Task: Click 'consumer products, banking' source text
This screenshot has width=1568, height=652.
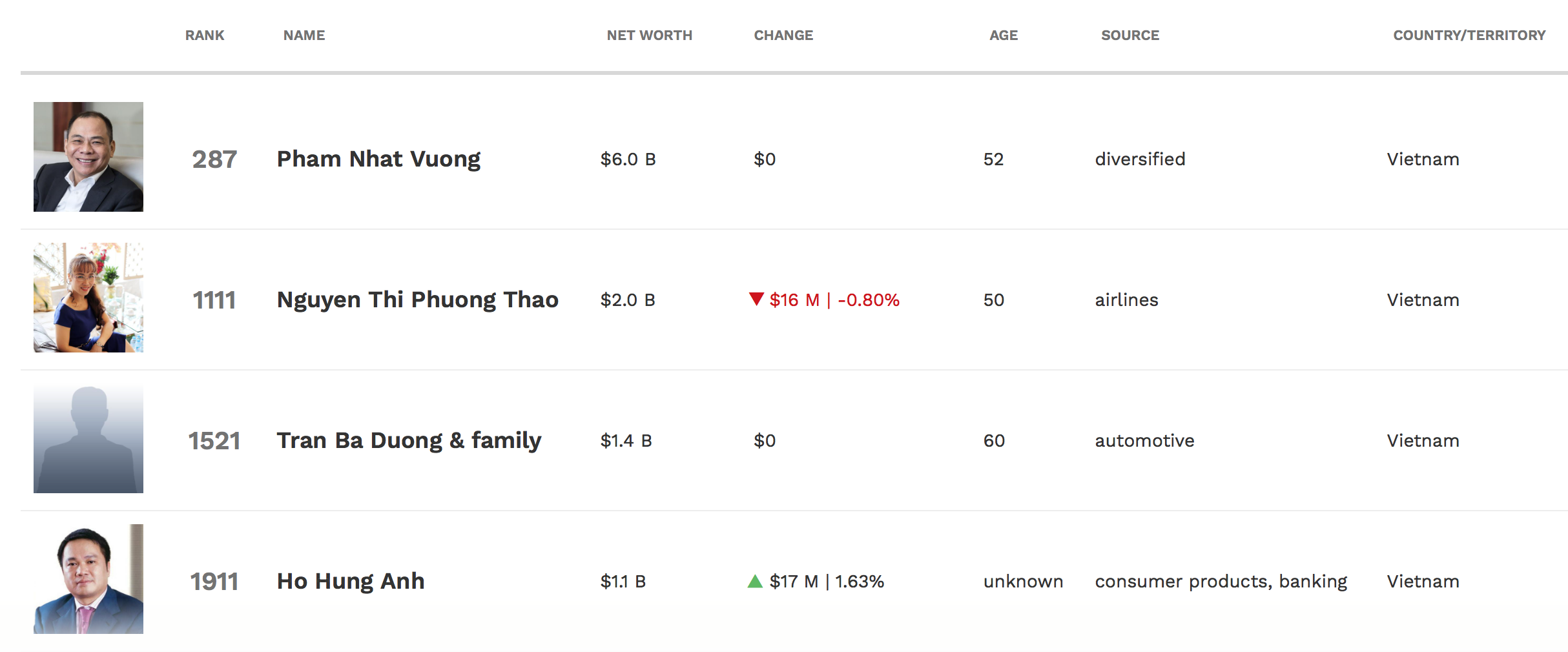Action: [x=1221, y=582]
